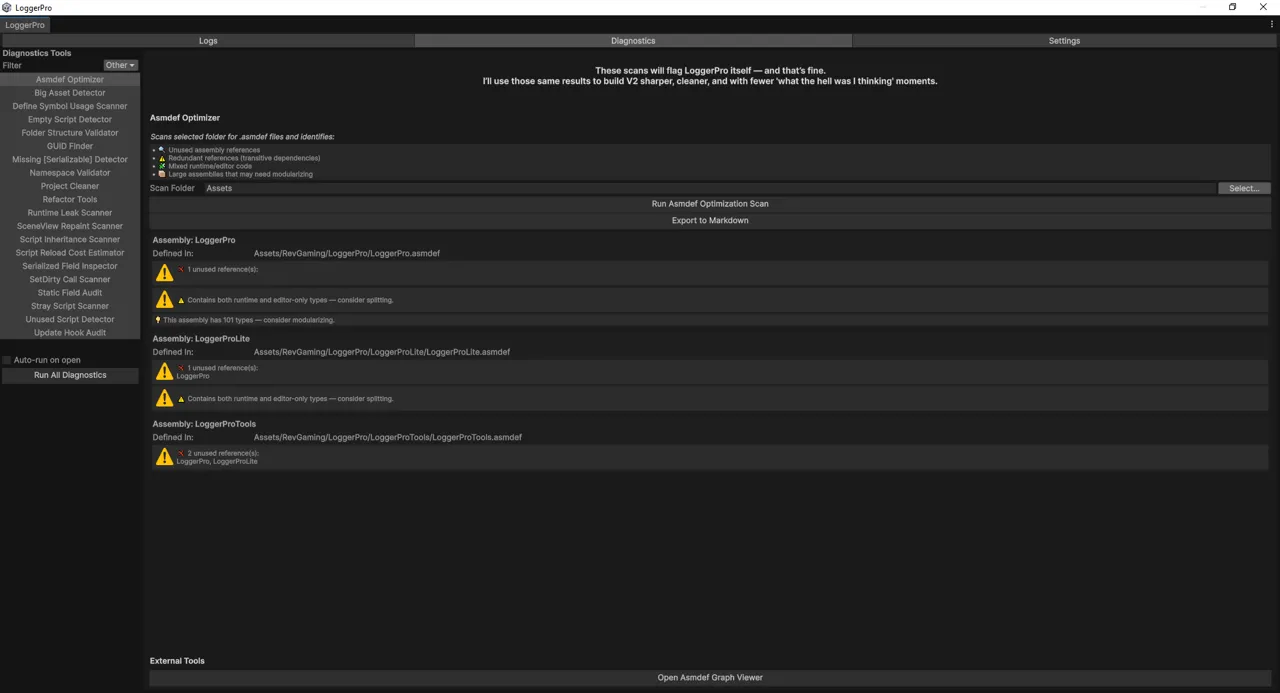Switch to the Logs tab
Viewport: 1280px width, 693px height.
[208, 41]
